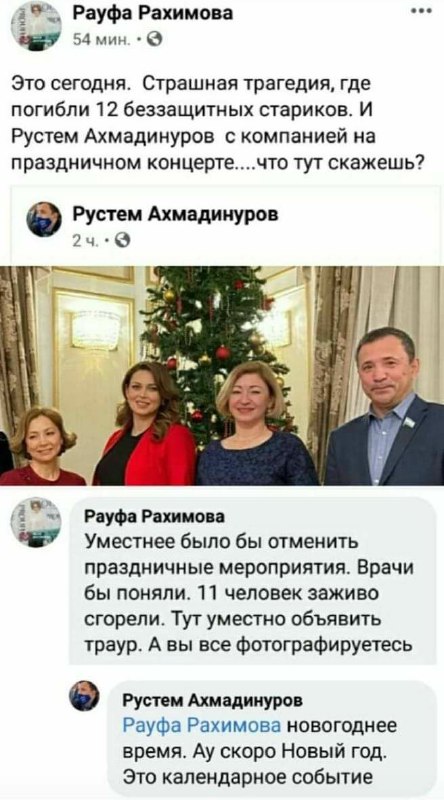Open Рустем Ахмадинуров's avatar beside his reply
The width and height of the screenshot is (444, 800).
(85, 696)
